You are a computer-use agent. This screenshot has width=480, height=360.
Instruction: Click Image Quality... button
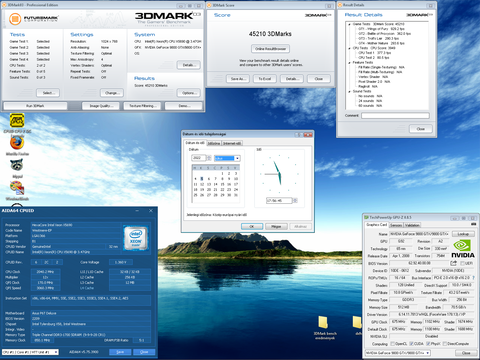(101, 106)
